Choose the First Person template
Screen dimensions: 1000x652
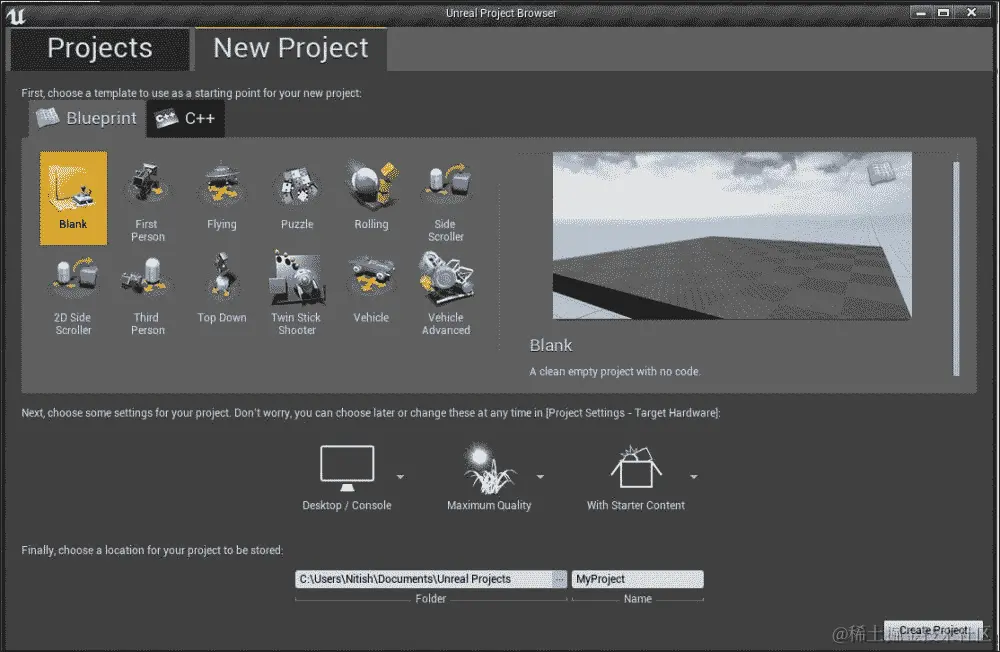pos(147,201)
